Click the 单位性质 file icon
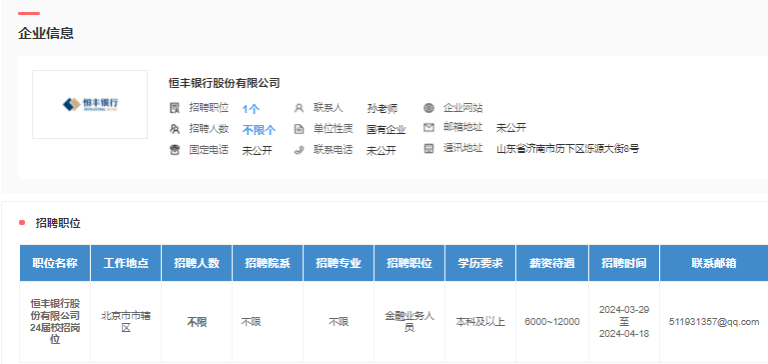Viewport: 768px width, 364px height. coord(299,129)
